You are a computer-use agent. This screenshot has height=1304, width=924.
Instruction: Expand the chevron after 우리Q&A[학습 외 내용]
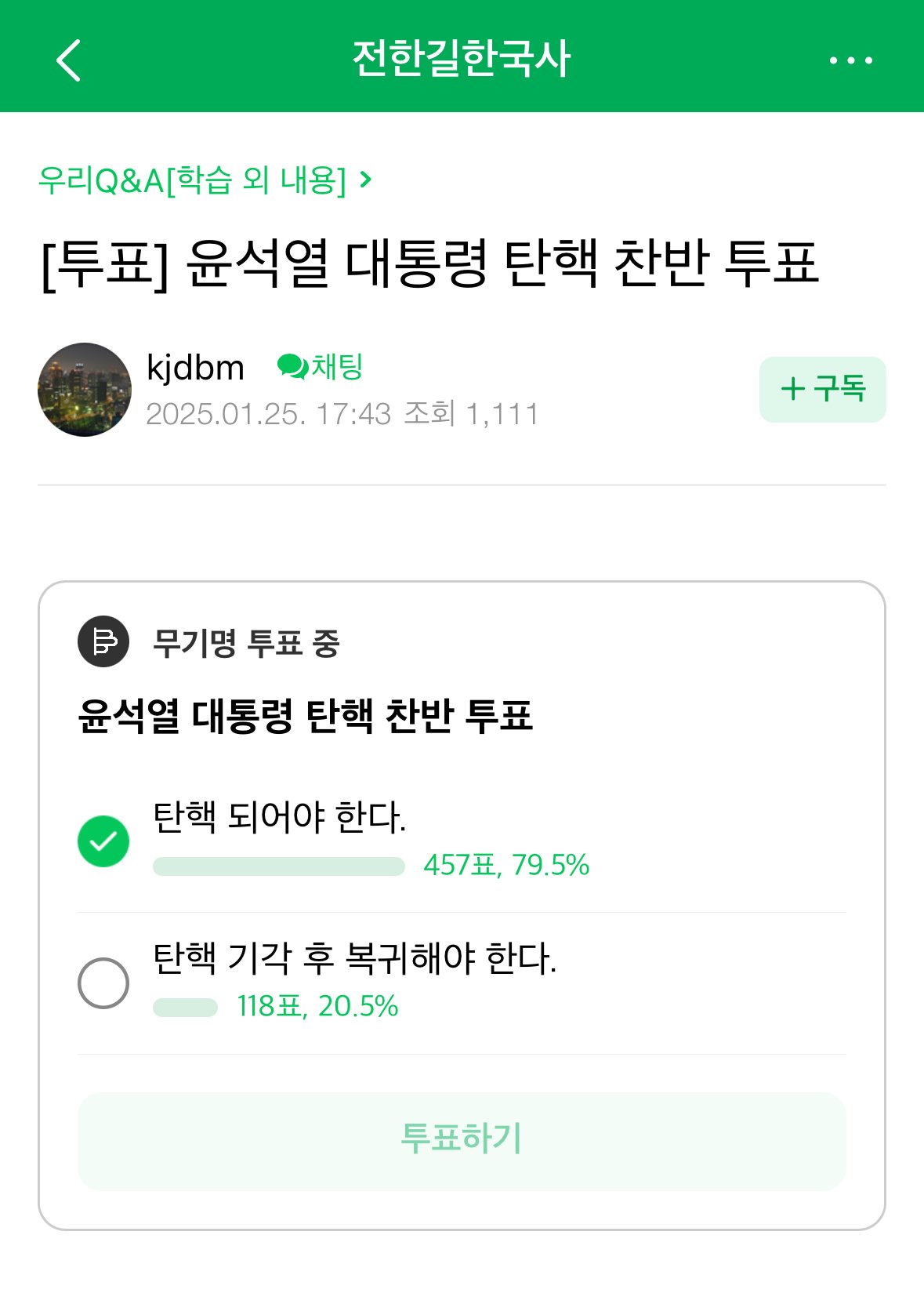click(x=365, y=180)
